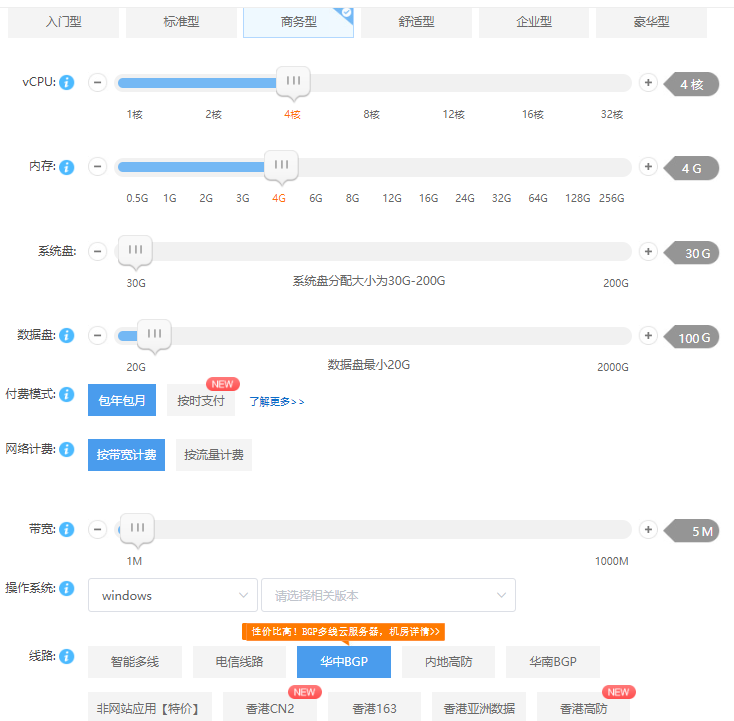Select the 电信线路 line button

pyautogui.click(x=239, y=662)
